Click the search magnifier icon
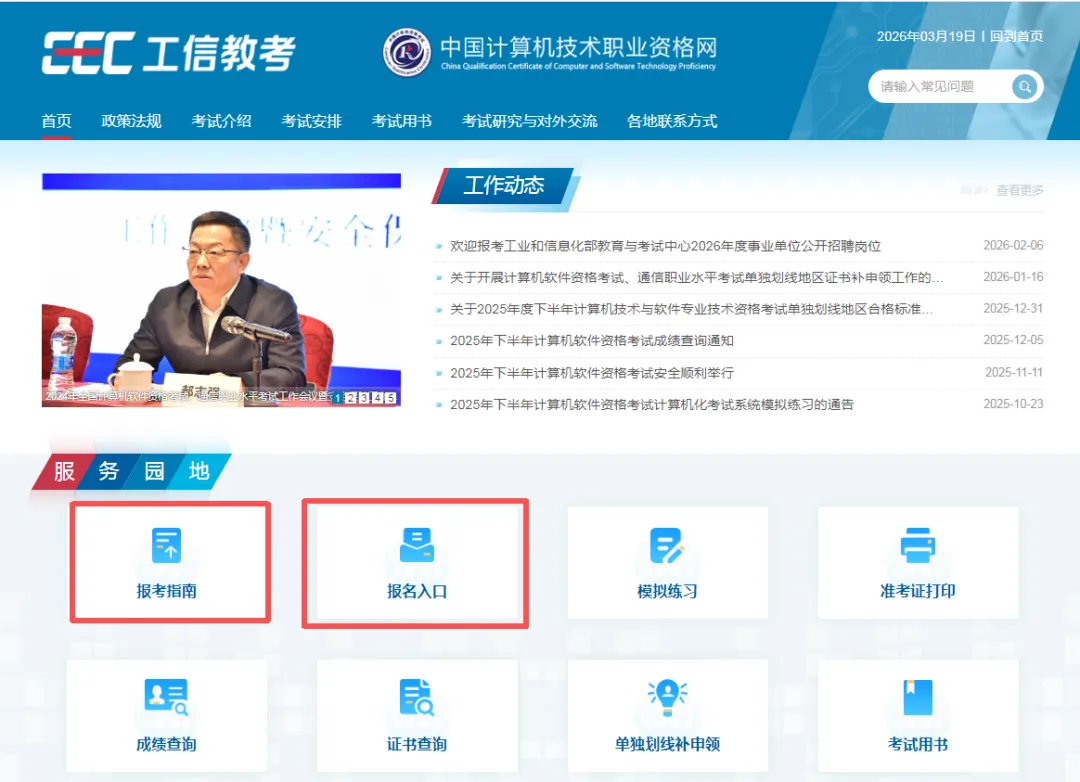This screenshot has width=1080, height=782. (1024, 86)
